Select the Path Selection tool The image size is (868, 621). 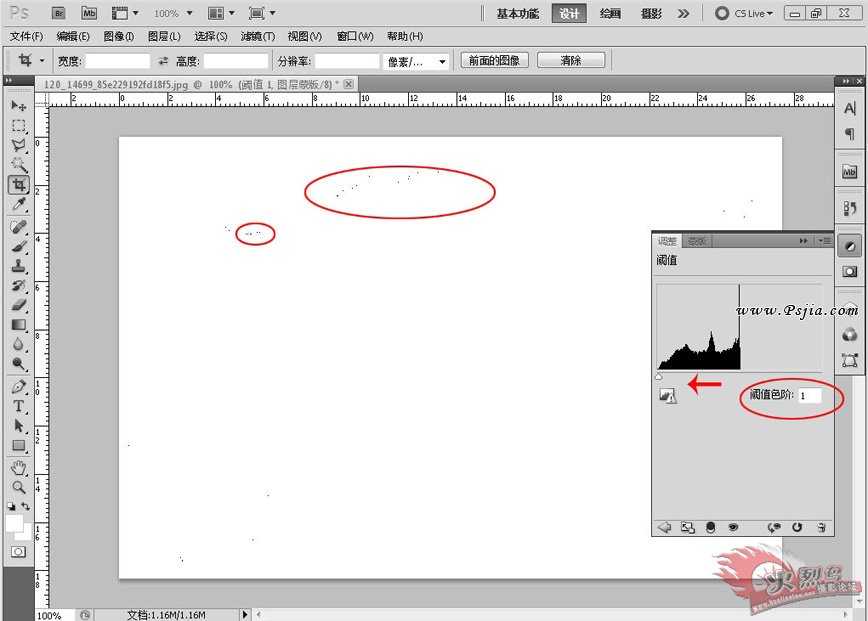click(18, 426)
